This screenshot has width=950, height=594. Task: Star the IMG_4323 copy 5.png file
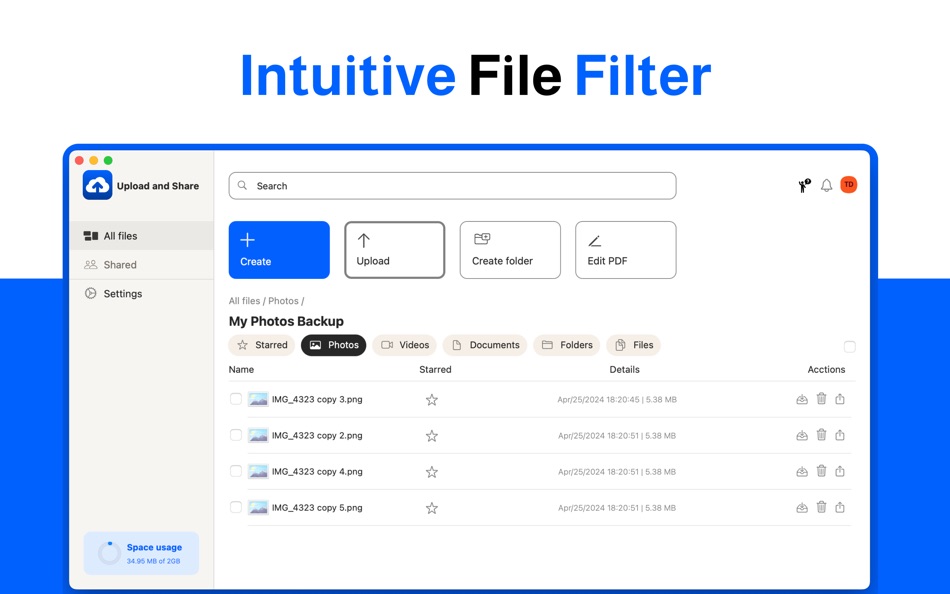(431, 509)
